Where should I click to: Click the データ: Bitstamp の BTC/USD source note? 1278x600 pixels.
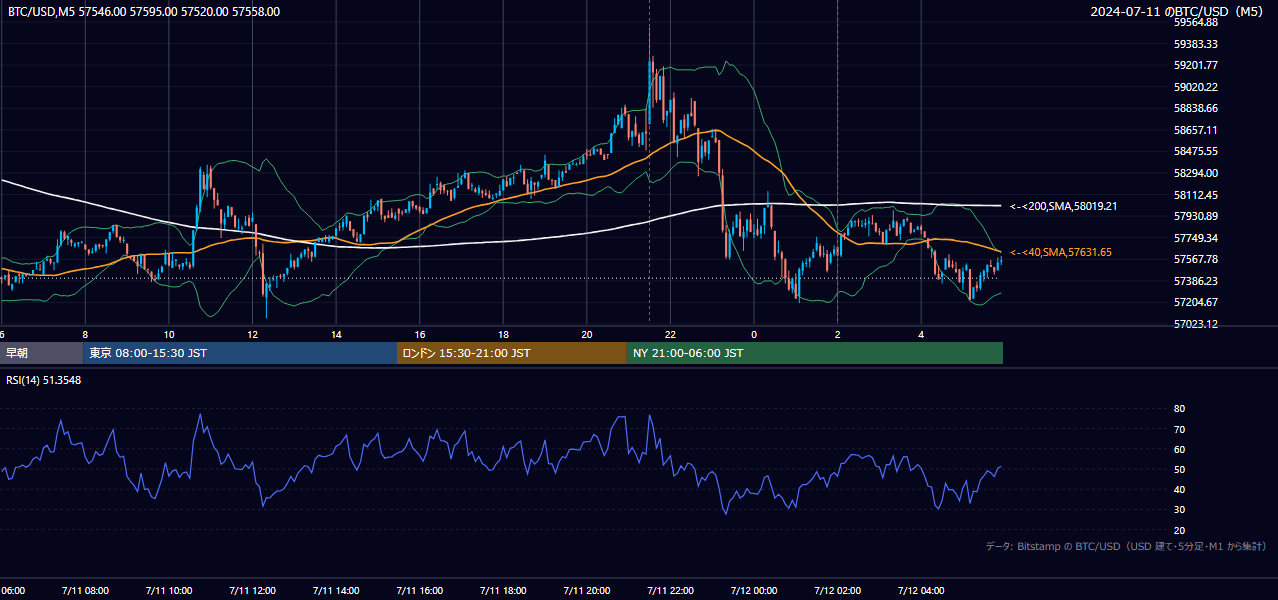(x=1126, y=547)
